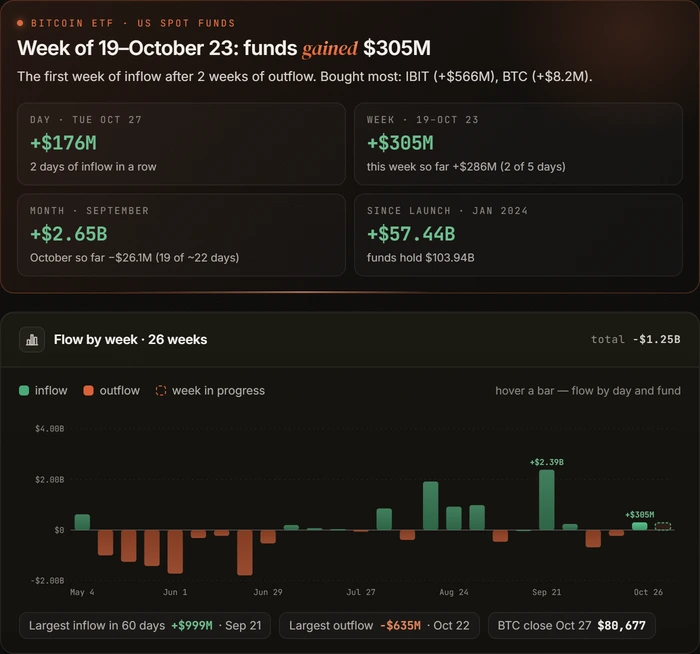This screenshot has width=700, height=654.
Task: Click the dashed week-in-progress bar above Oct 26
Action: 663,526
